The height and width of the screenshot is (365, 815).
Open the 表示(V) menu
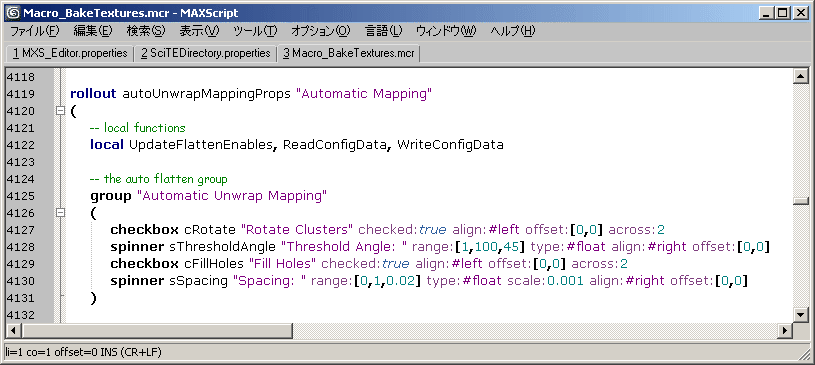199,31
